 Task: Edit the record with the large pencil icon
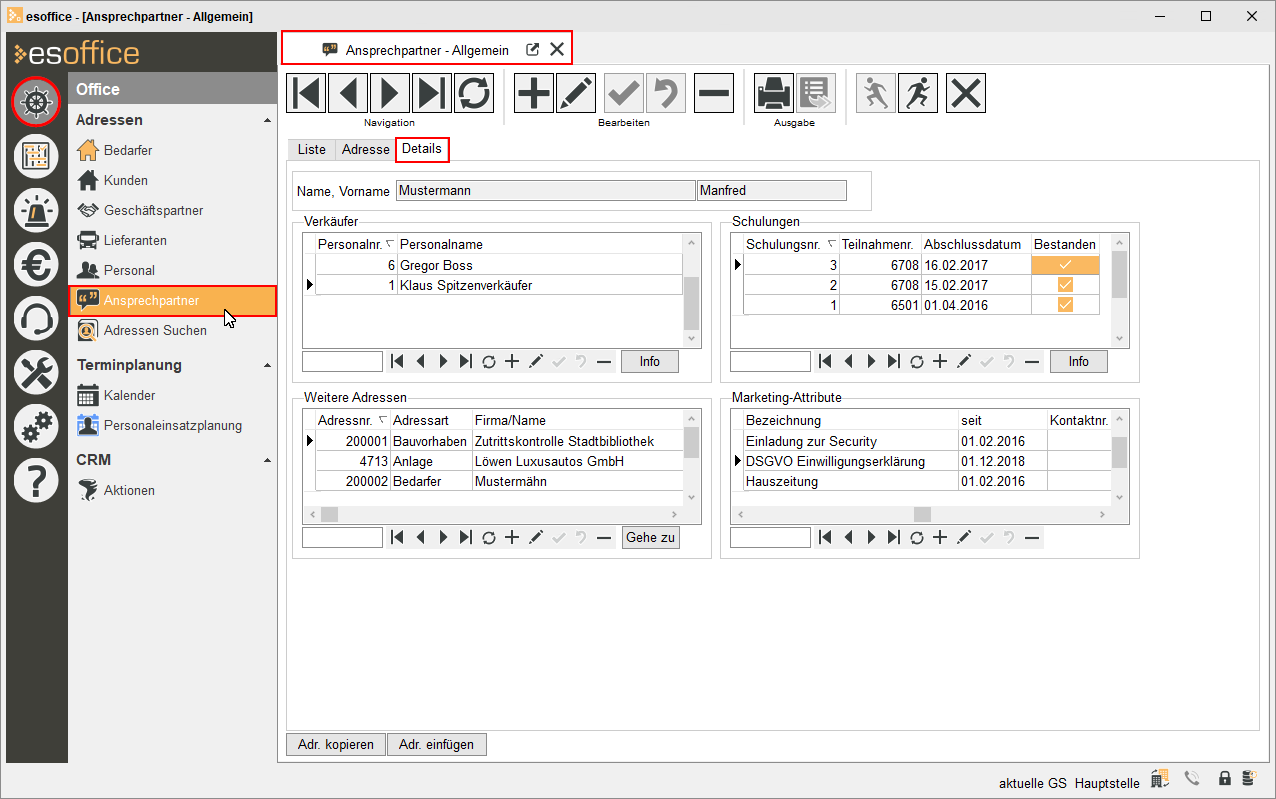point(576,93)
